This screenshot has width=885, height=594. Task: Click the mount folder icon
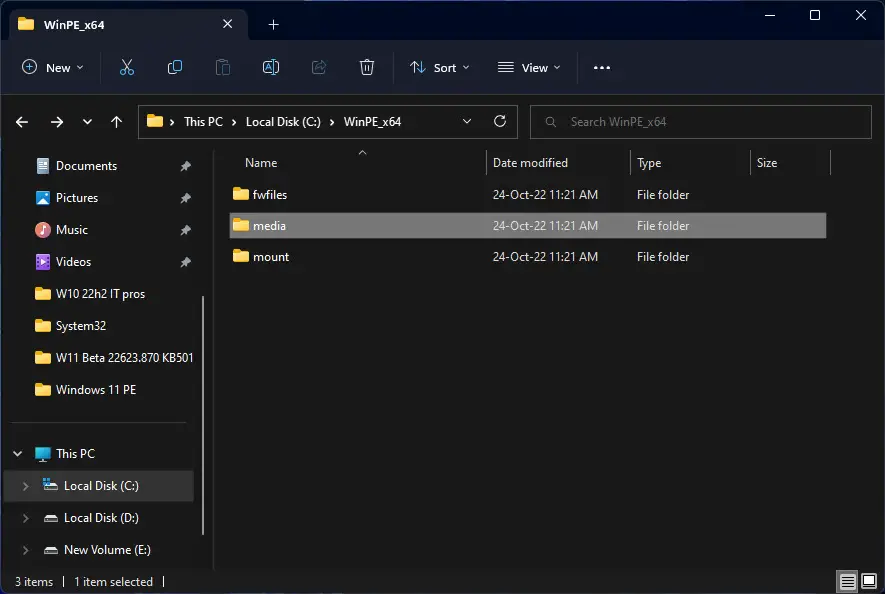tap(241, 256)
